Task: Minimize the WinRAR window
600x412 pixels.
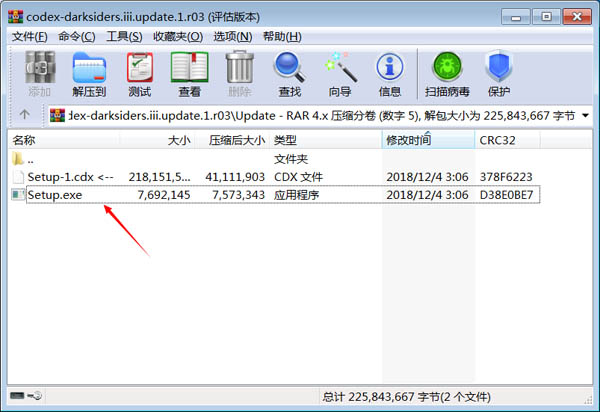Action: point(516,18)
